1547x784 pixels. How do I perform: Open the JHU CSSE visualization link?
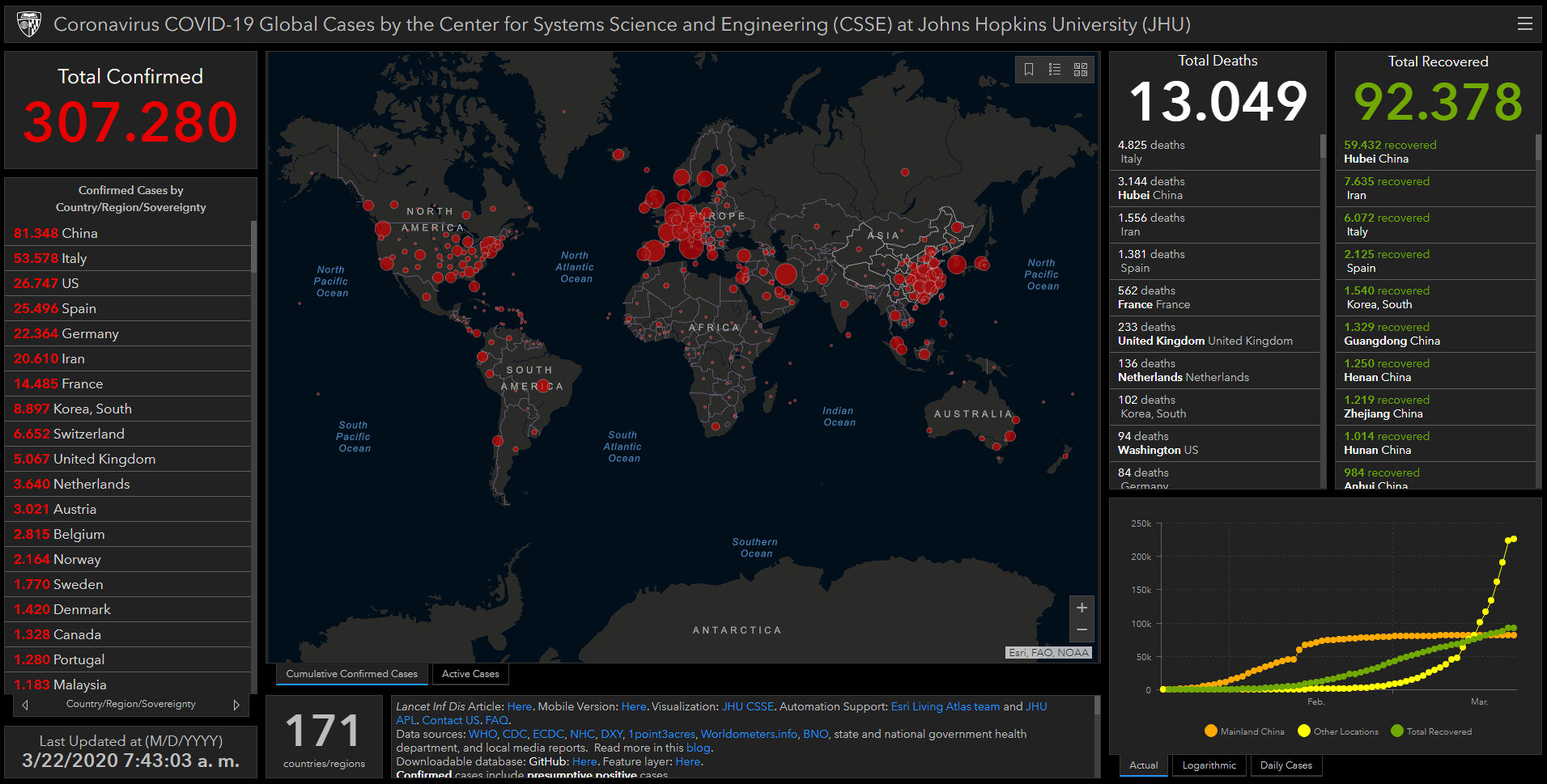pyautogui.click(x=747, y=706)
